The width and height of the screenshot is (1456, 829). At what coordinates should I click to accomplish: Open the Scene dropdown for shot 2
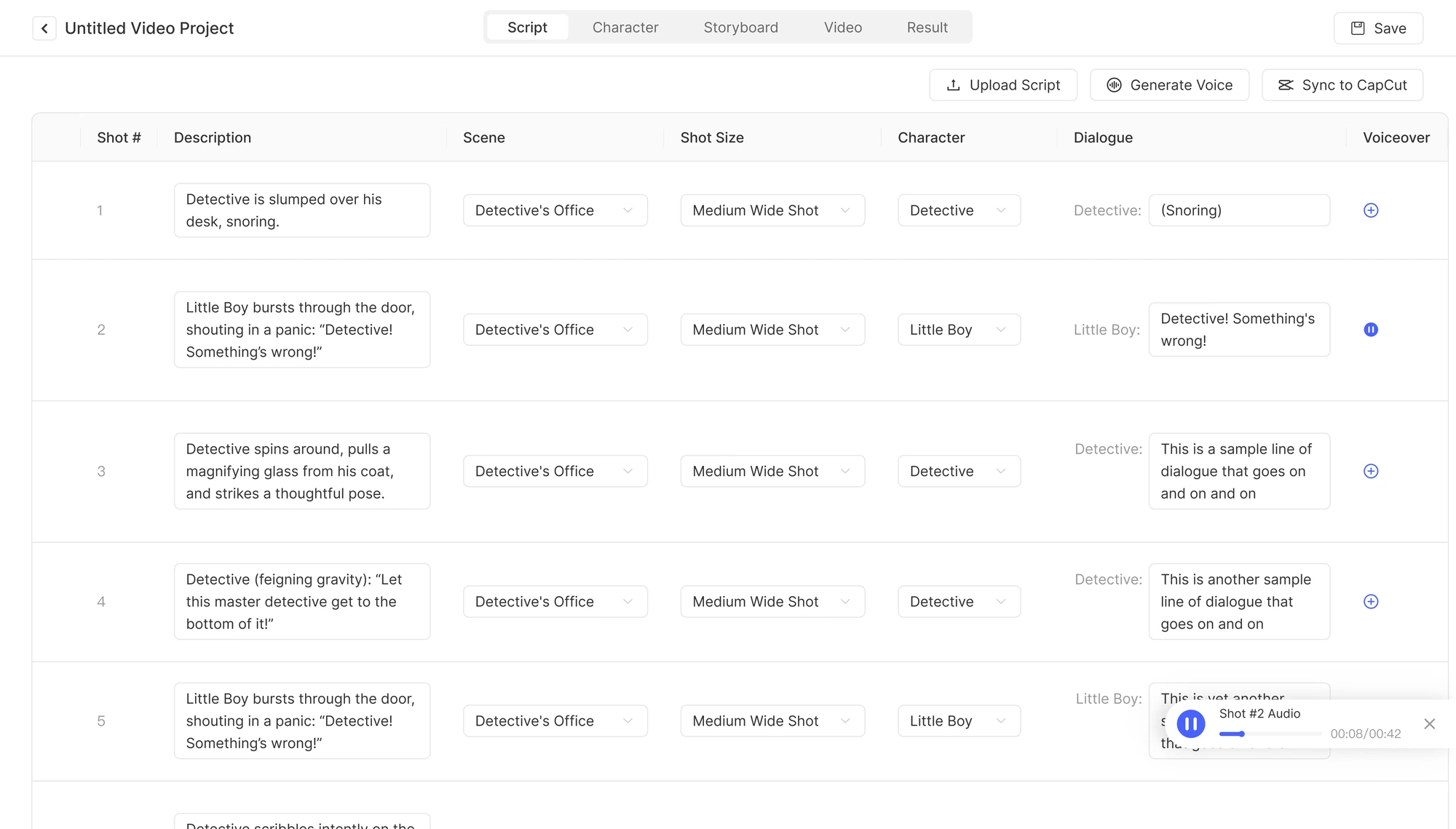[x=555, y=330]
